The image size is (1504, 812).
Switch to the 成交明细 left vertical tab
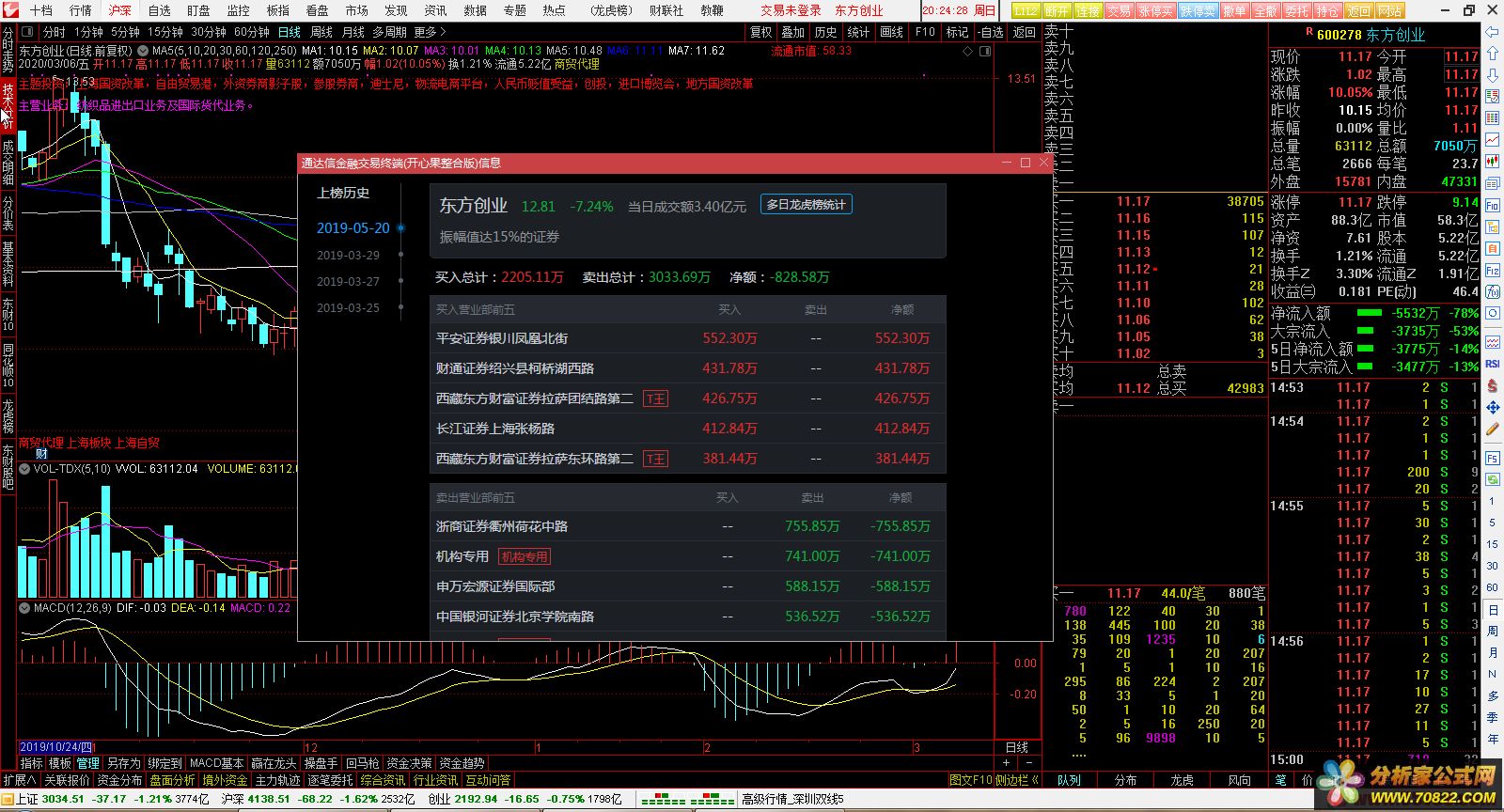[8, 163]
